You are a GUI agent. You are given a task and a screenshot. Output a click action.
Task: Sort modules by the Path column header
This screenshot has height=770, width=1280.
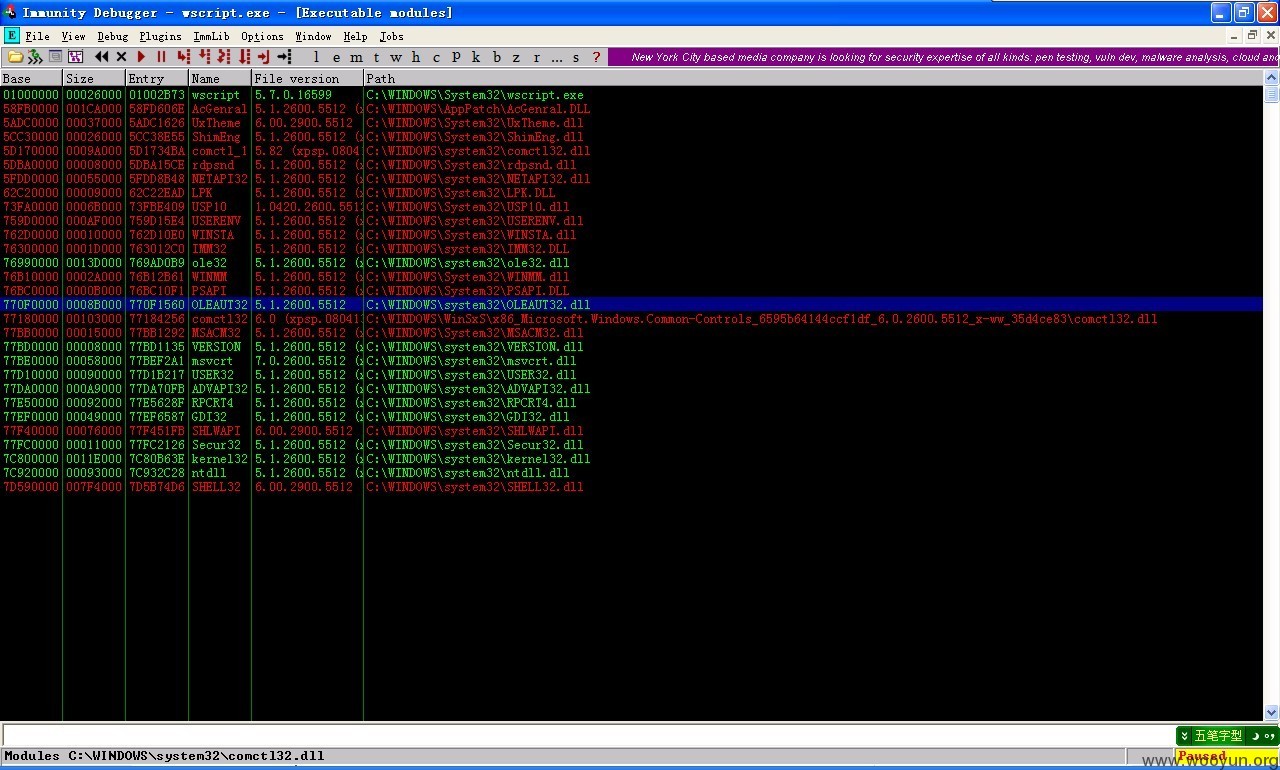click(813, 78)
